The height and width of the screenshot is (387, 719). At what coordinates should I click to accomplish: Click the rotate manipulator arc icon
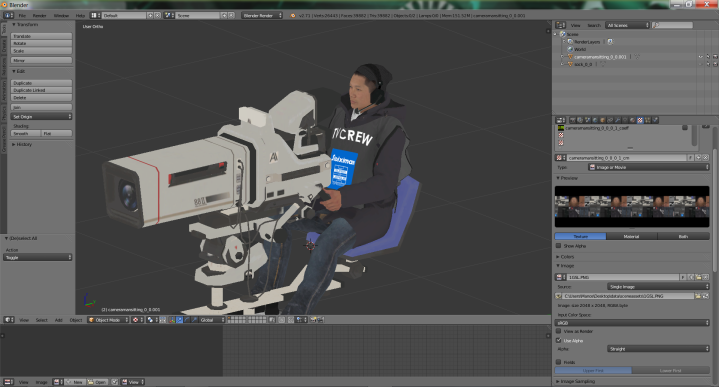pyautogui.click(x=187, y=320)
